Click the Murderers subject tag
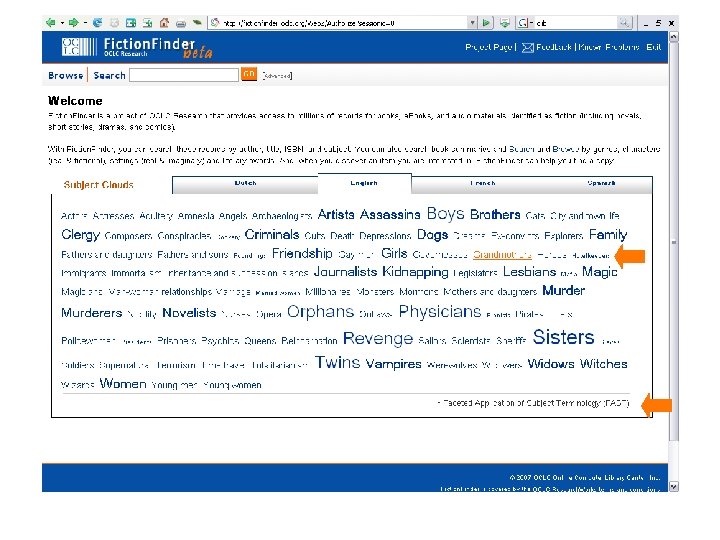This screenshot has width=720, height=540. 91,313
